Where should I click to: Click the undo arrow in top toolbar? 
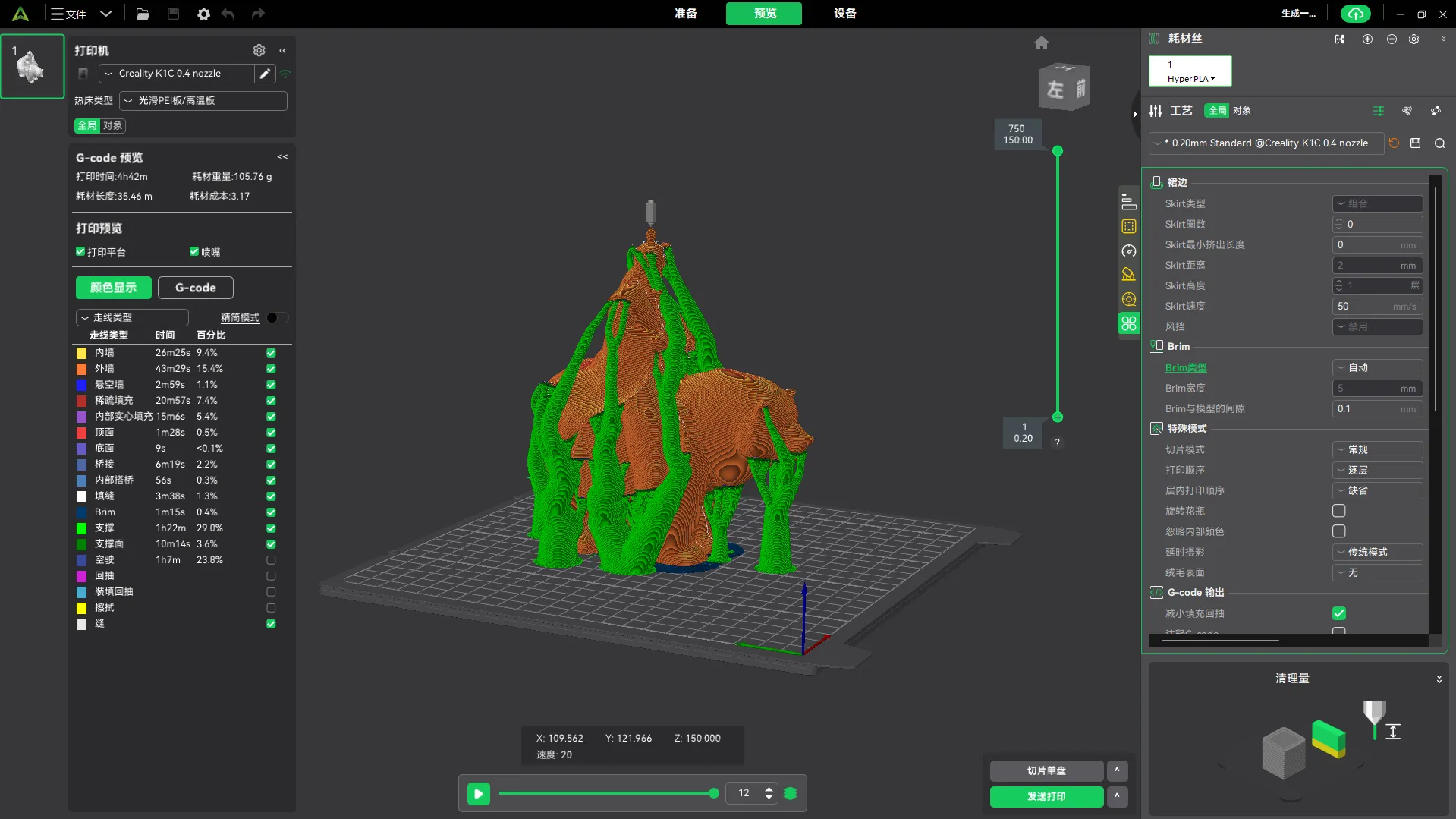228,14
